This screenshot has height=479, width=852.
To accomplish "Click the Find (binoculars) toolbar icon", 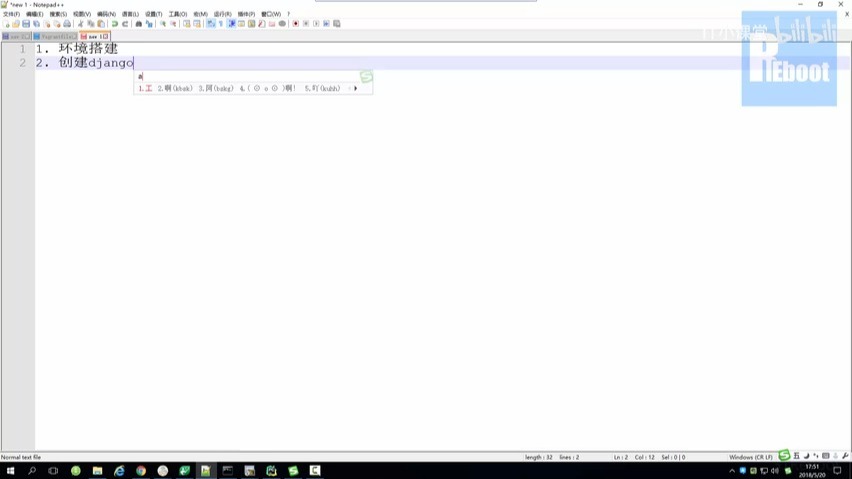I will tap(139, 23).
